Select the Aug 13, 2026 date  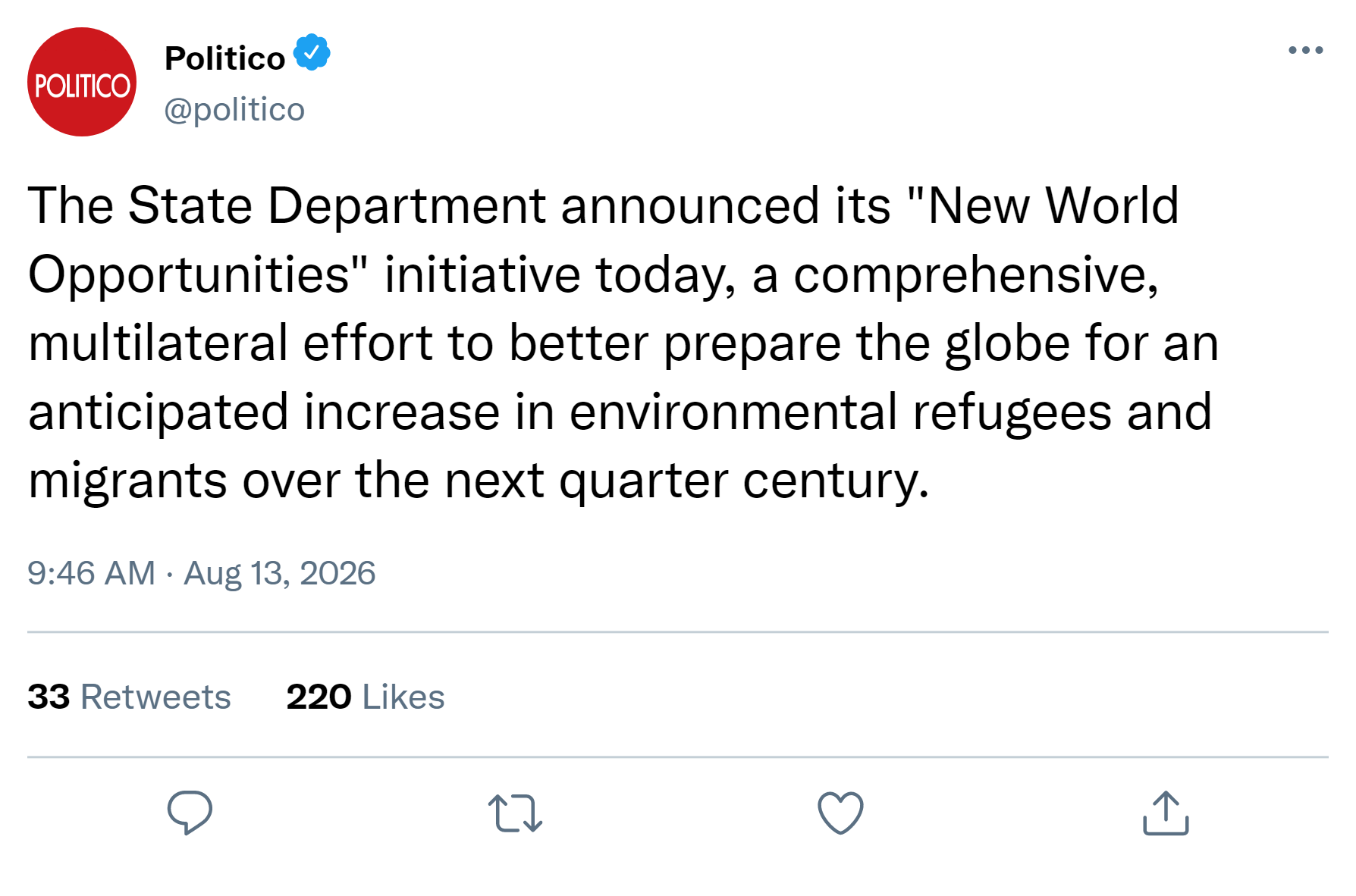click(279, 573)
